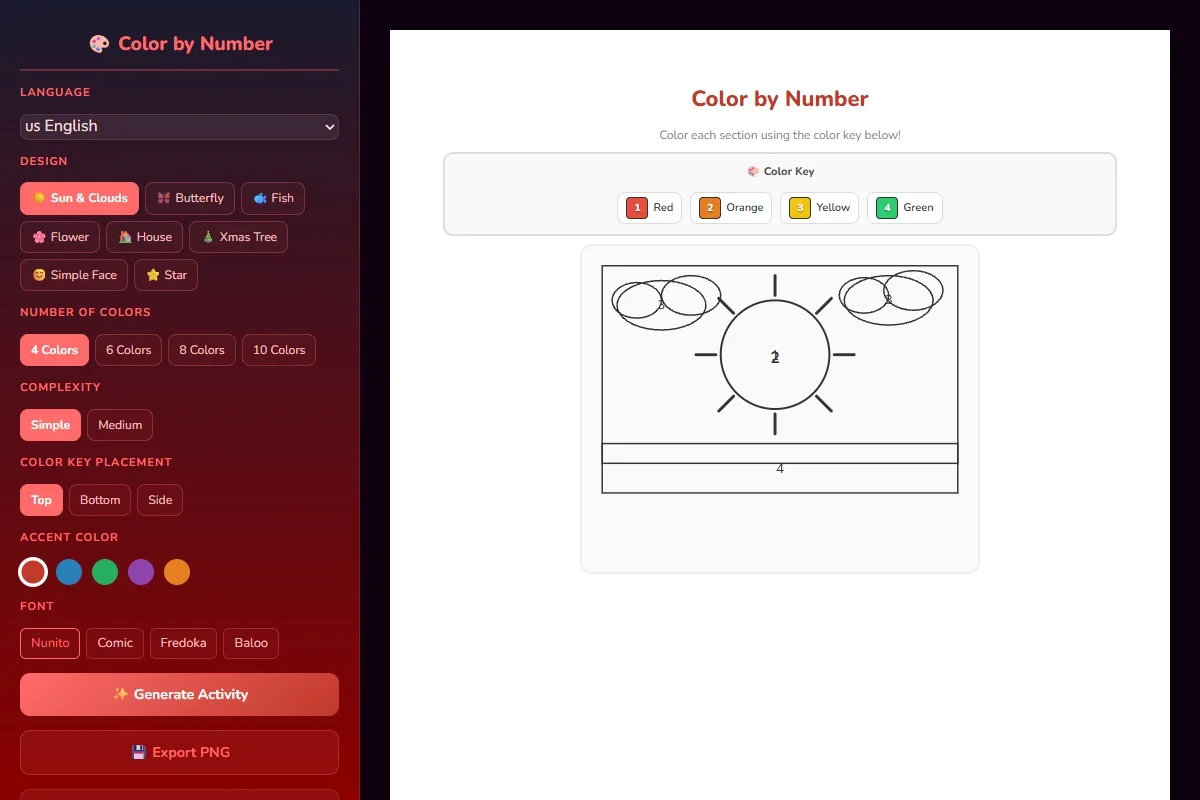
Task: Select the Sun & Clouds design
Action: (x=79, y=198)
